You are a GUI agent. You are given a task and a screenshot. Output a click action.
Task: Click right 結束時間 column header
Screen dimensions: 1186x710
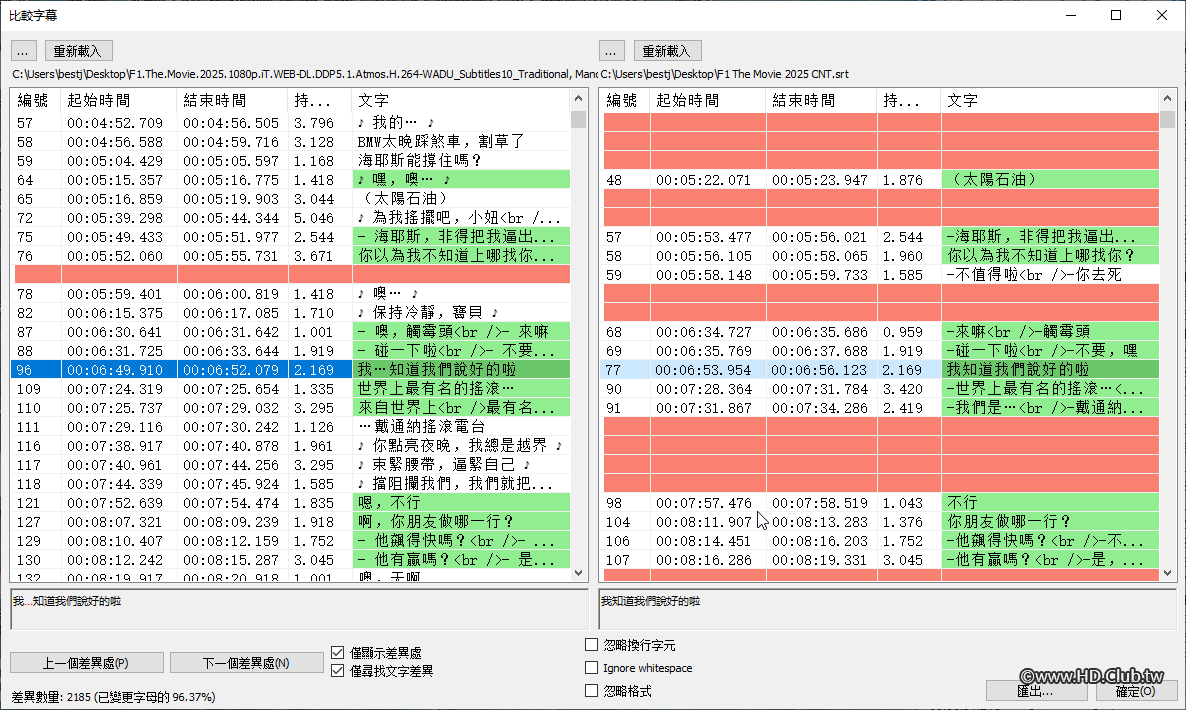click(821, 100)
